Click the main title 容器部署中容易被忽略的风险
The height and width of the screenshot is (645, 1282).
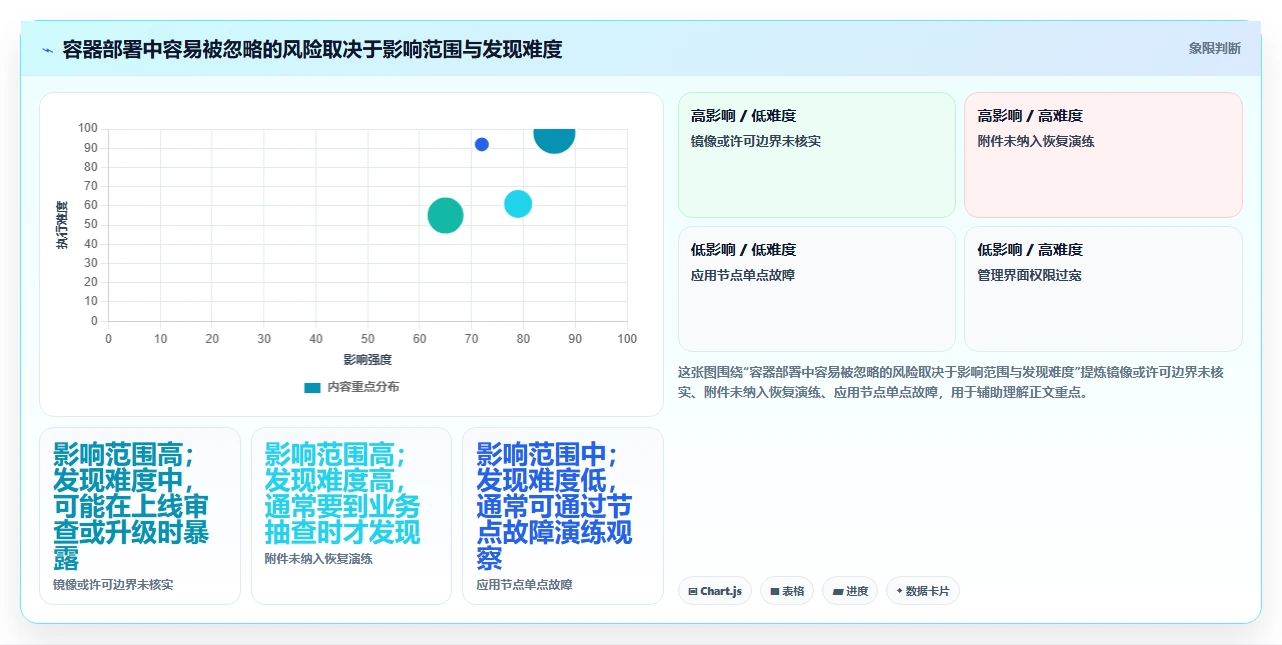click(312, 49)
